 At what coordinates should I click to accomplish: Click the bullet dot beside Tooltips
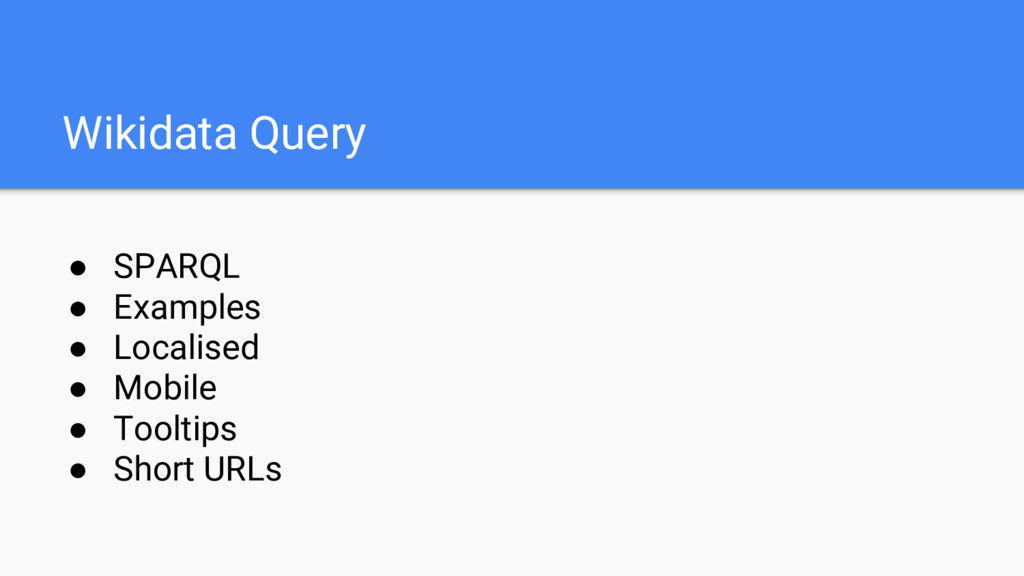[x=78, y=430]
